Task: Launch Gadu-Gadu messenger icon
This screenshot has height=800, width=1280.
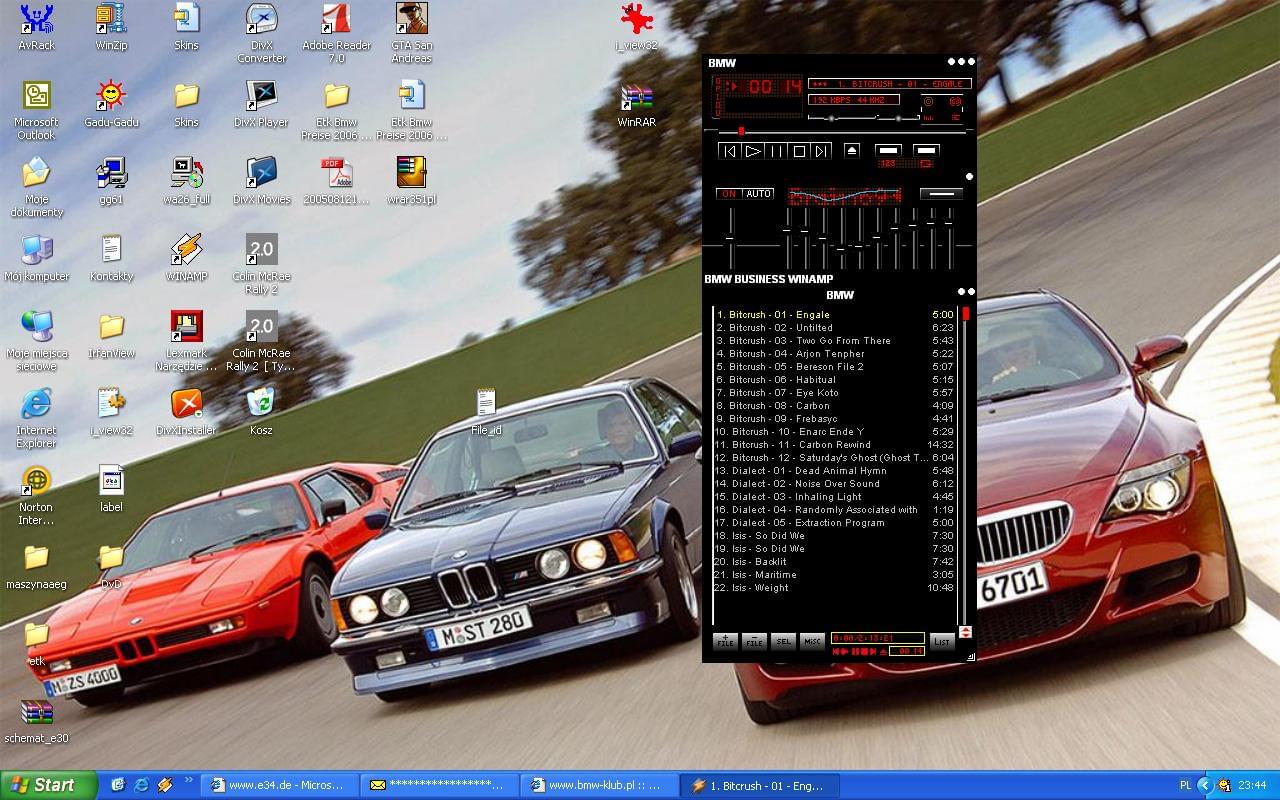Action: coord(111,104)
